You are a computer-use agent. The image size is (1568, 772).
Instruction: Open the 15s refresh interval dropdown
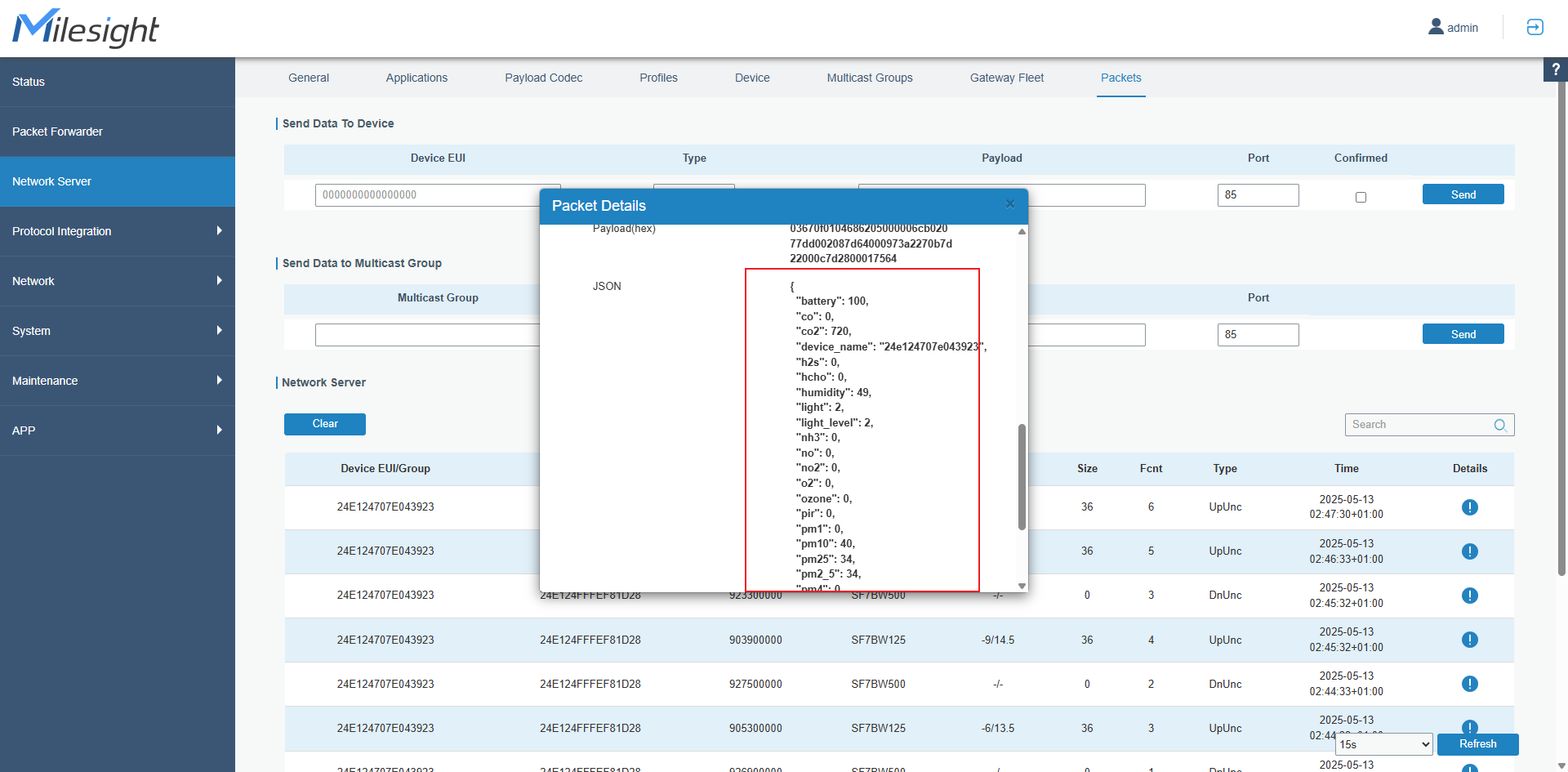point(1384,744)
